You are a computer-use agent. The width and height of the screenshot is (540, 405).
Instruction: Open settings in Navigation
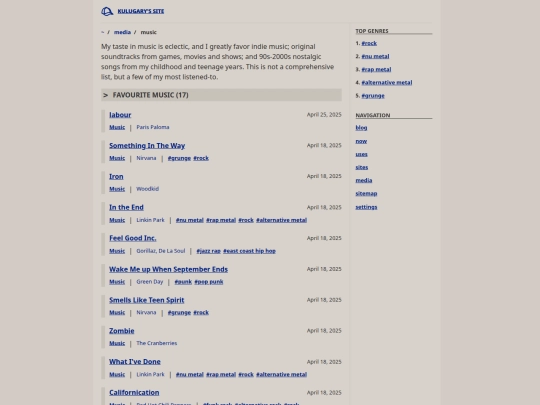click(x=366, y=207)
